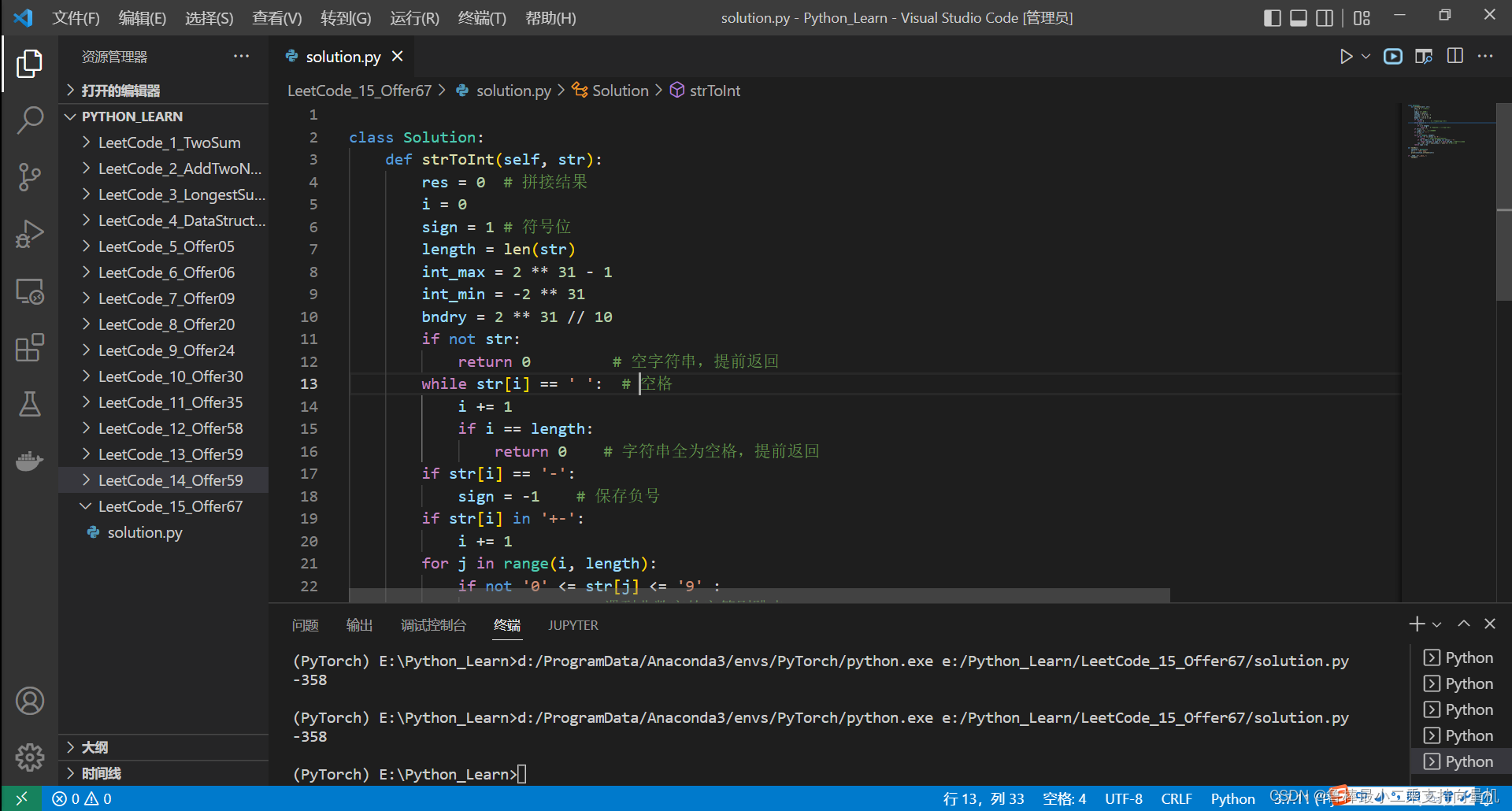Expand LeetCode_5_Offer05 folder
This screenshot has height=811, width=1512.
[164, 246]
